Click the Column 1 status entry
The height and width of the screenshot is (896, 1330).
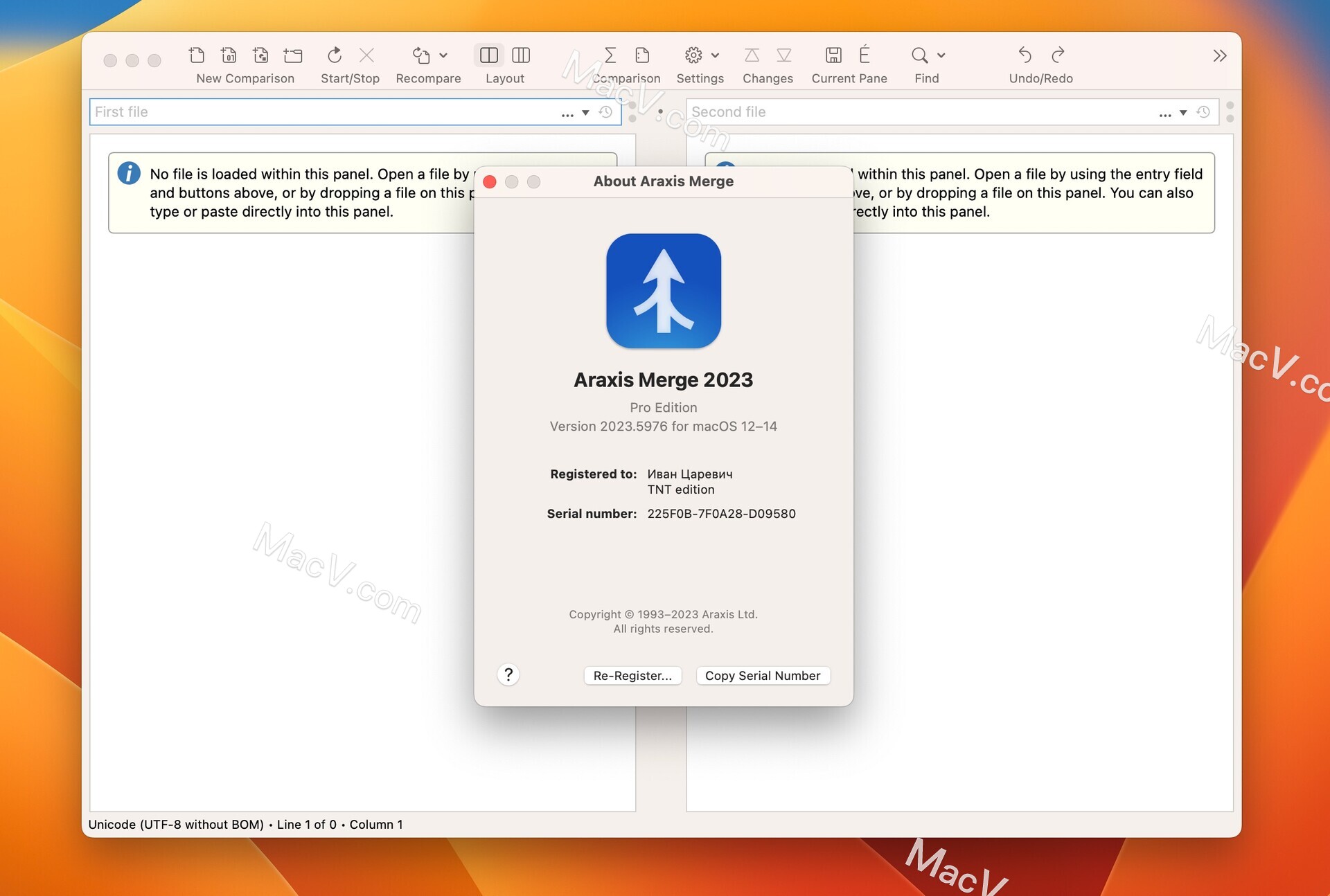point(376,825)
